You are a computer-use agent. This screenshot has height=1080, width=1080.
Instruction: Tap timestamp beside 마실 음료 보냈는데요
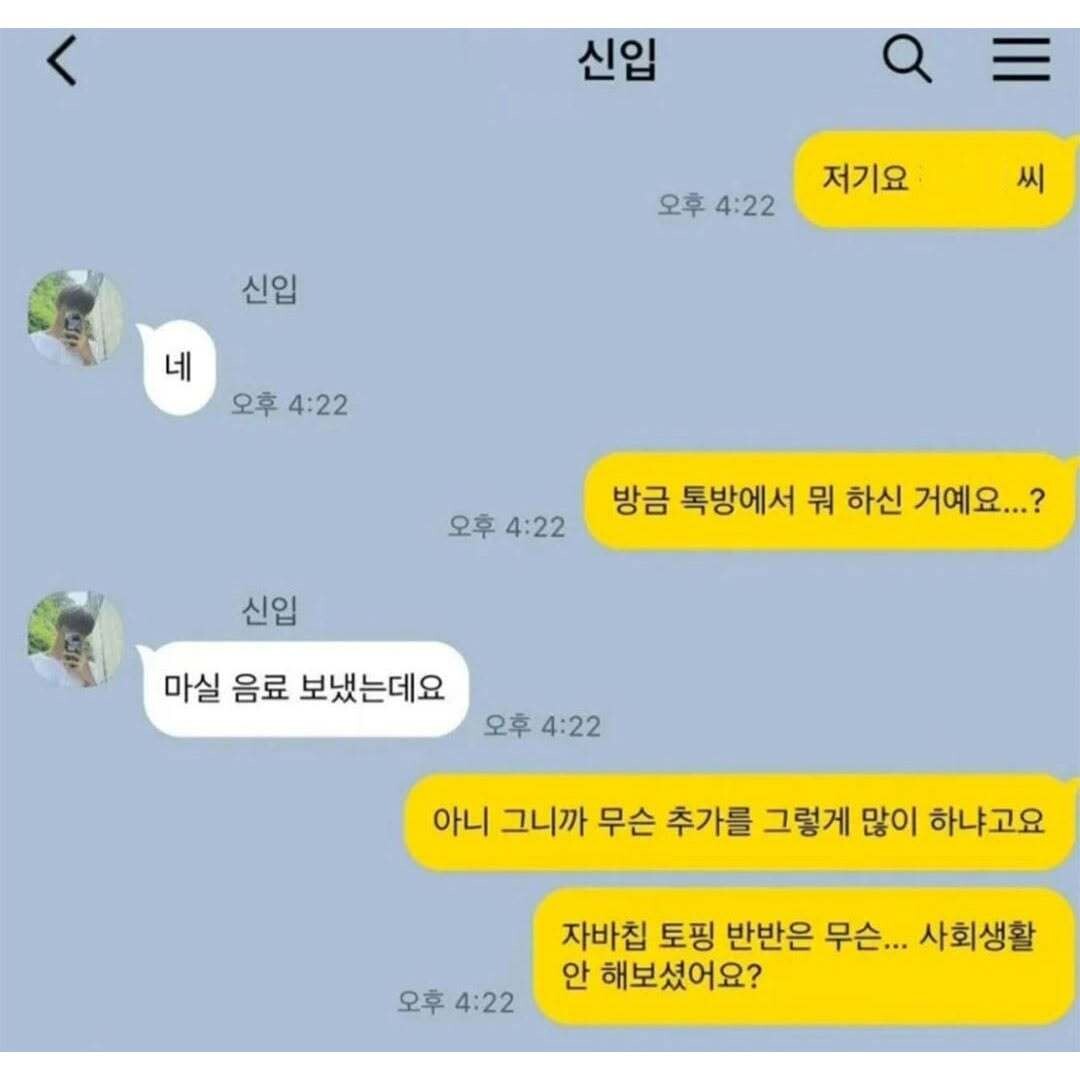point(542,725)
